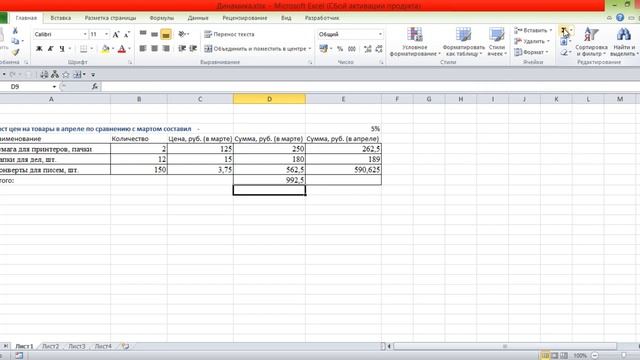This screenshot has height=360, width=640.
Task: Open the Разметка страницы tab
Action: [110, 18]
